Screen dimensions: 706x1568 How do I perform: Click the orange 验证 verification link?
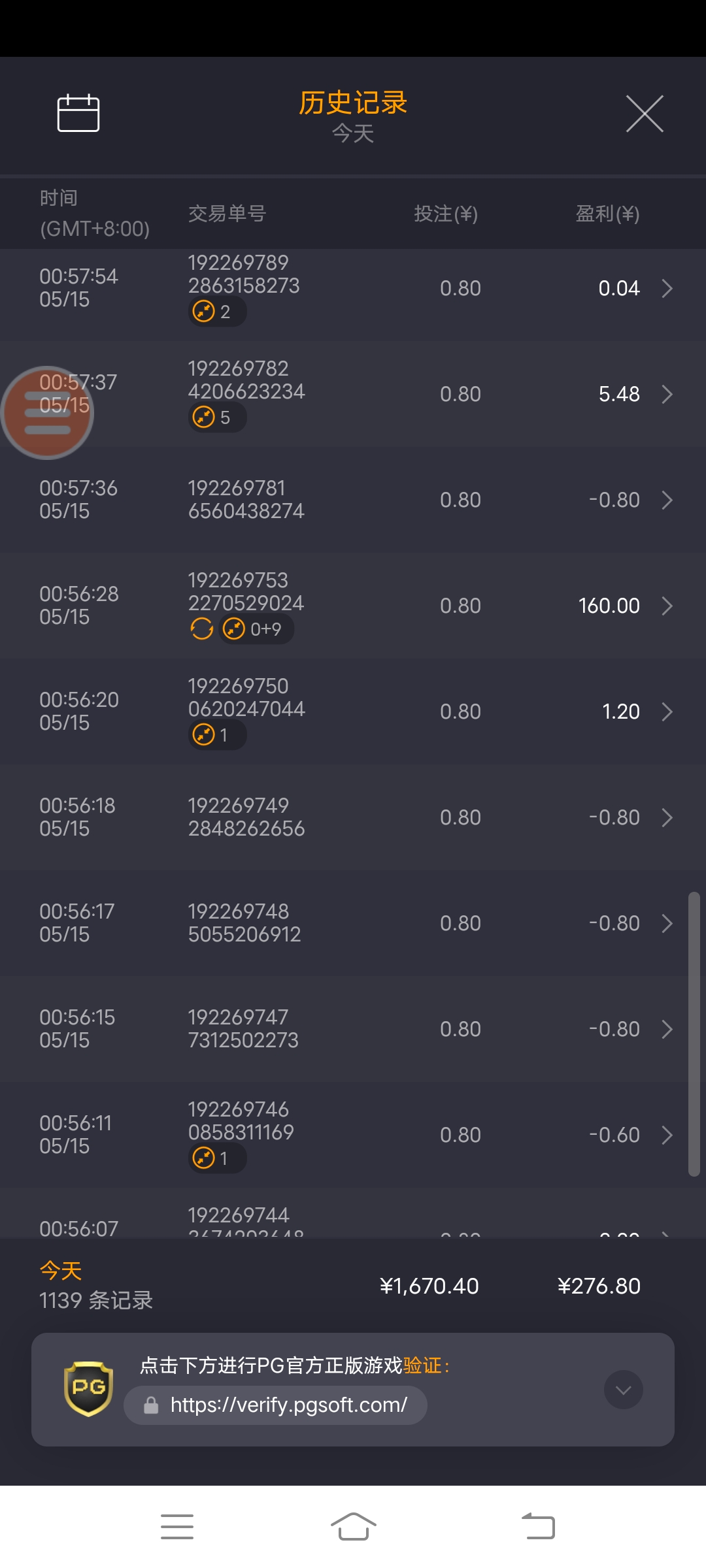click(422, 1365)
